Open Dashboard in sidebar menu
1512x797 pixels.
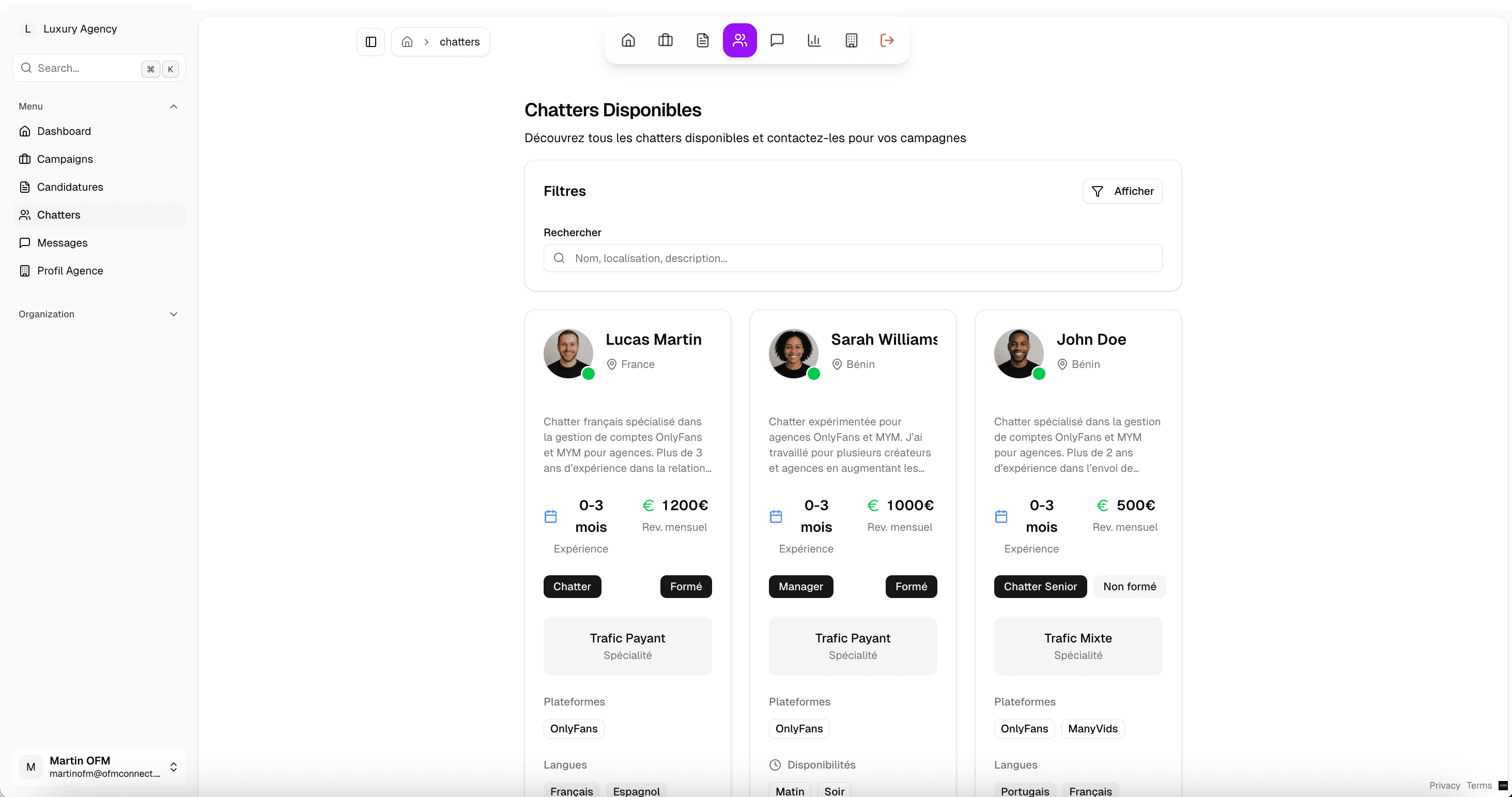(x=64, y=131)
